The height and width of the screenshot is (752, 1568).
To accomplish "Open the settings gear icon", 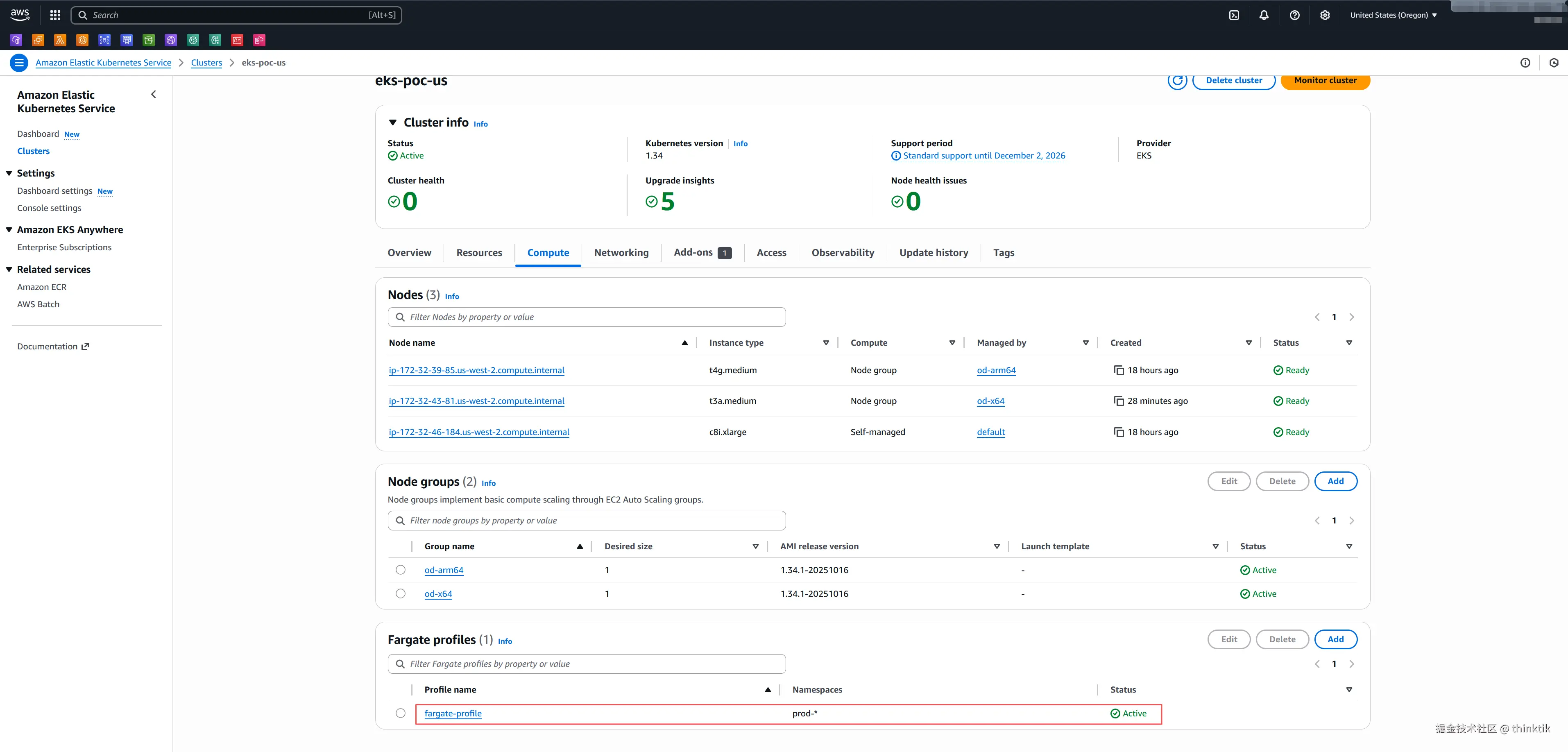I will pyautogui.click(x=1325, y=15).
